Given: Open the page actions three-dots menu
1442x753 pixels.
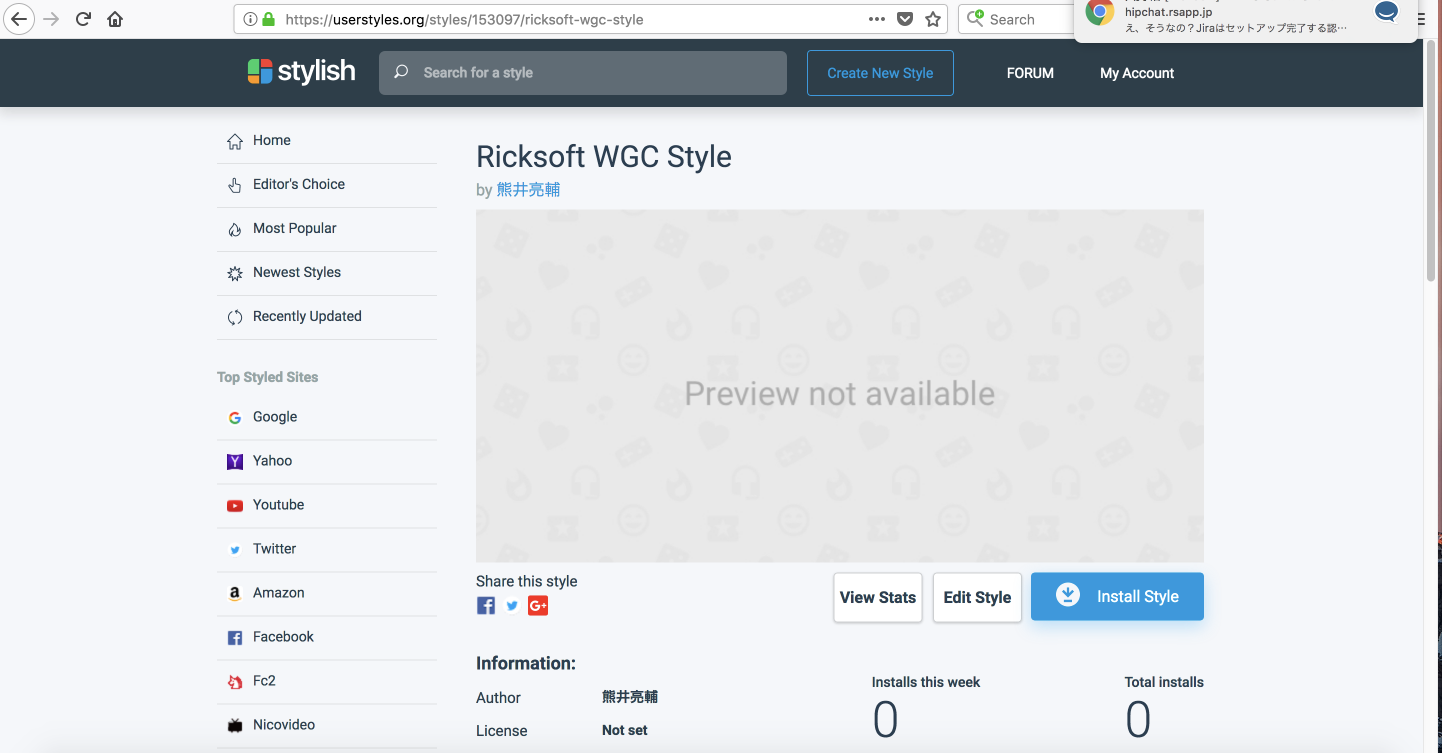Looking at the screenshot, I should pos(876,19).
